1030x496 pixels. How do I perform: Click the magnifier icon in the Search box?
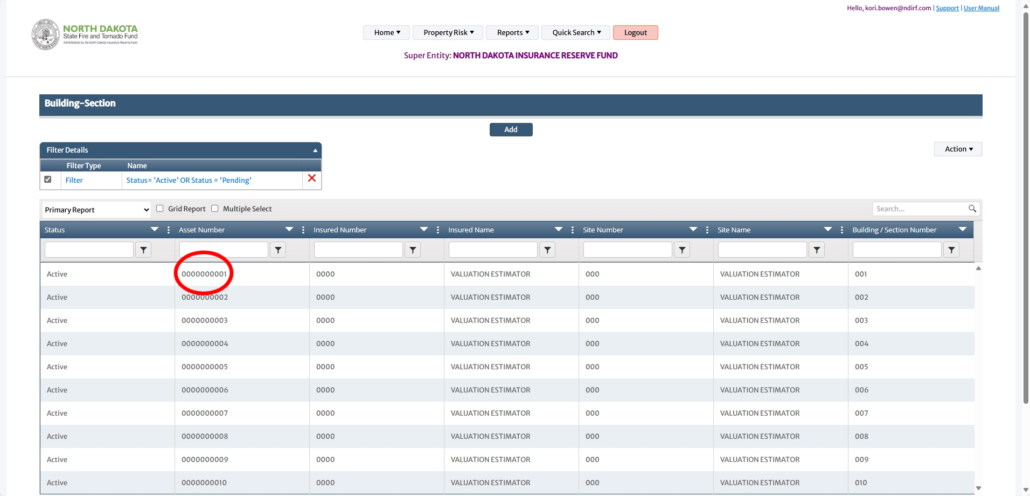pyautogui.click(x=971, y=209)
